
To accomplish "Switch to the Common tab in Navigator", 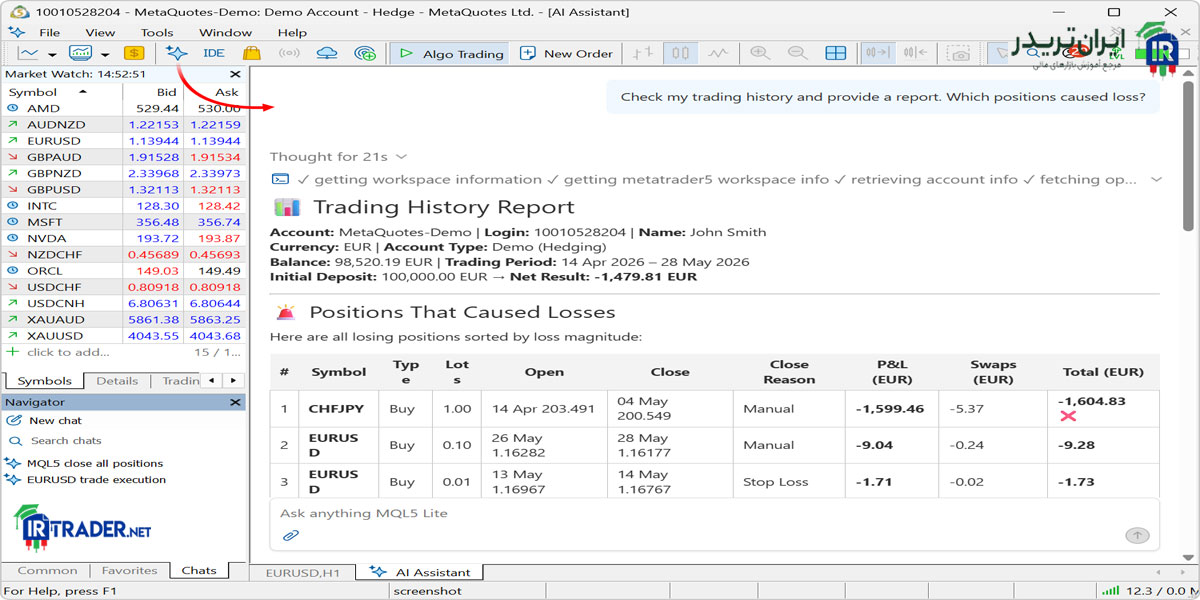I will pyautogui.click(x=47, y=571).
